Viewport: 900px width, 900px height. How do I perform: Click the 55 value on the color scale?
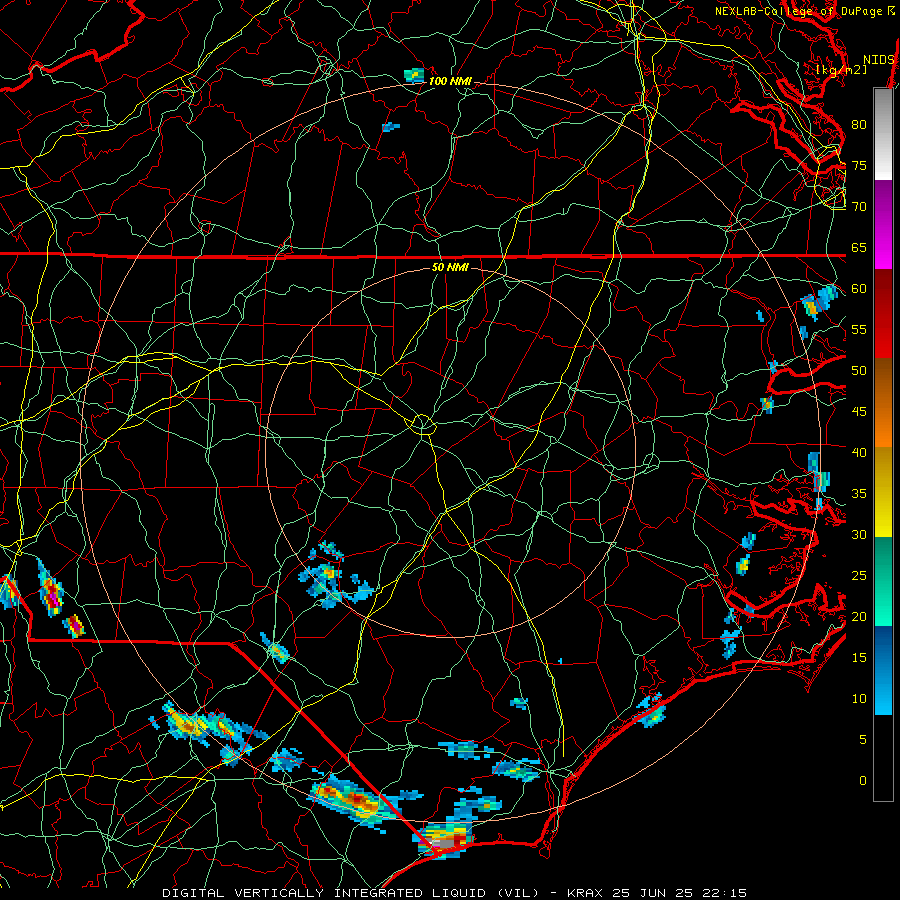(x=859, y=329)
